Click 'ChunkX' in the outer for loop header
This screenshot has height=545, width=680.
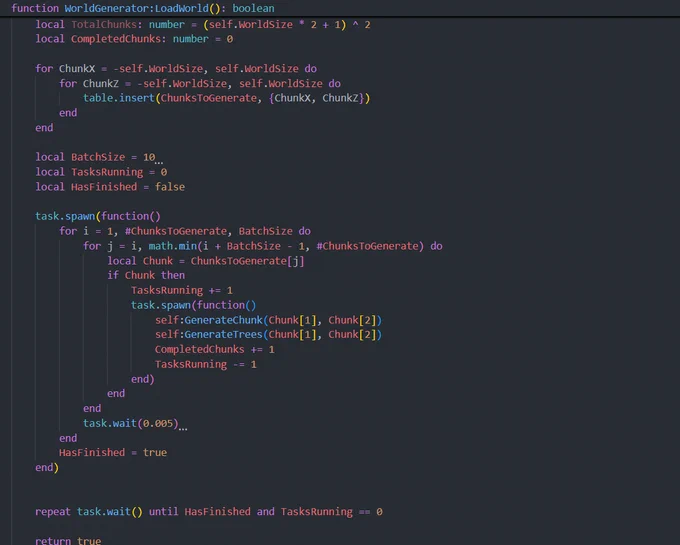[x=77, y=69]
